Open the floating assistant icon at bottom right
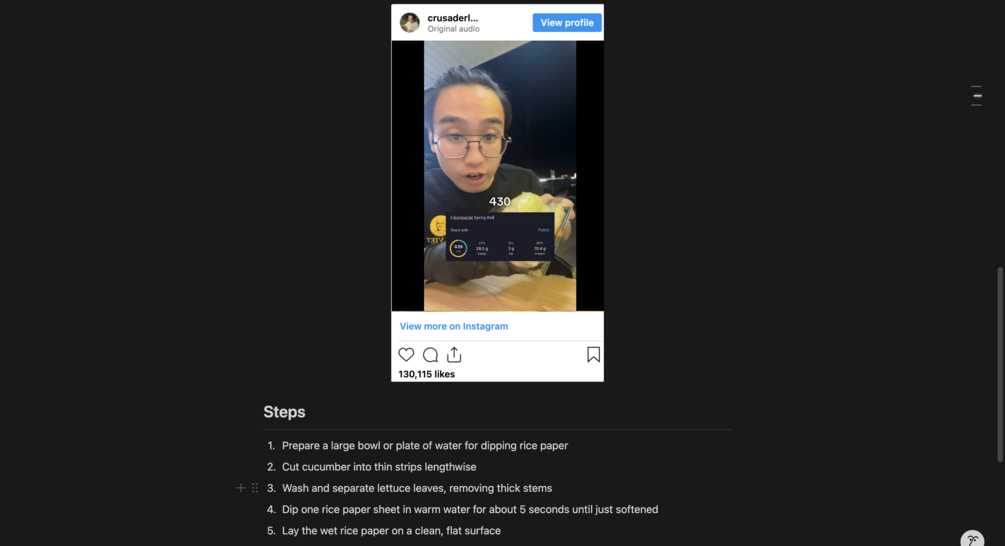The width and height of the screenshot is (1005, 546). click(972, 539)
